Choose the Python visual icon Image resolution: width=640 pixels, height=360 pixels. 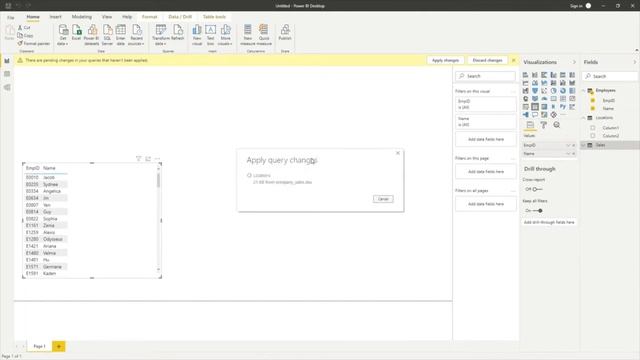[563, 107]
